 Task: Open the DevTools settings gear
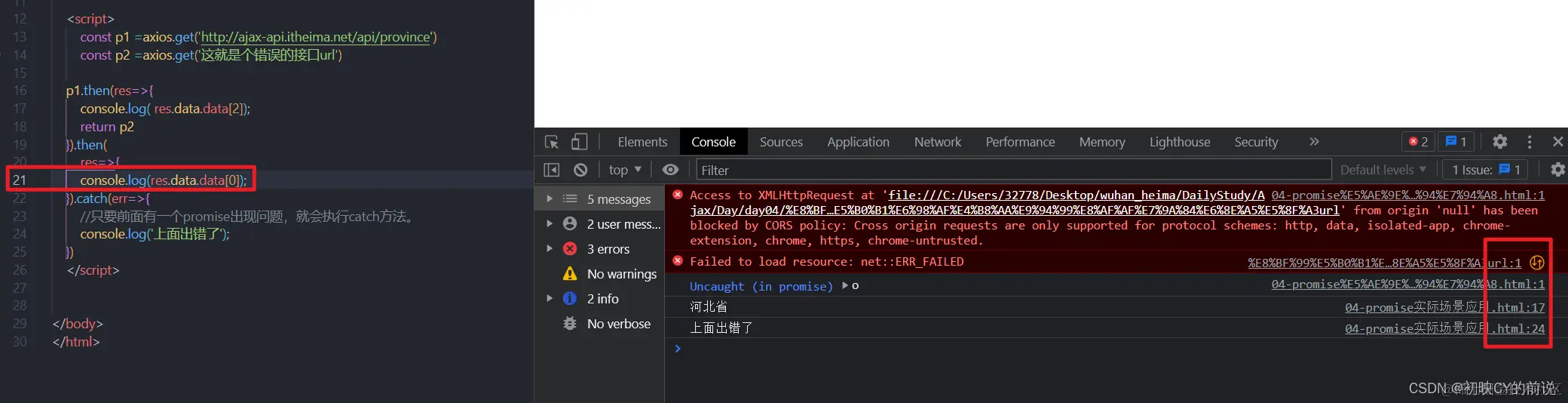(x=1499, y=142)
